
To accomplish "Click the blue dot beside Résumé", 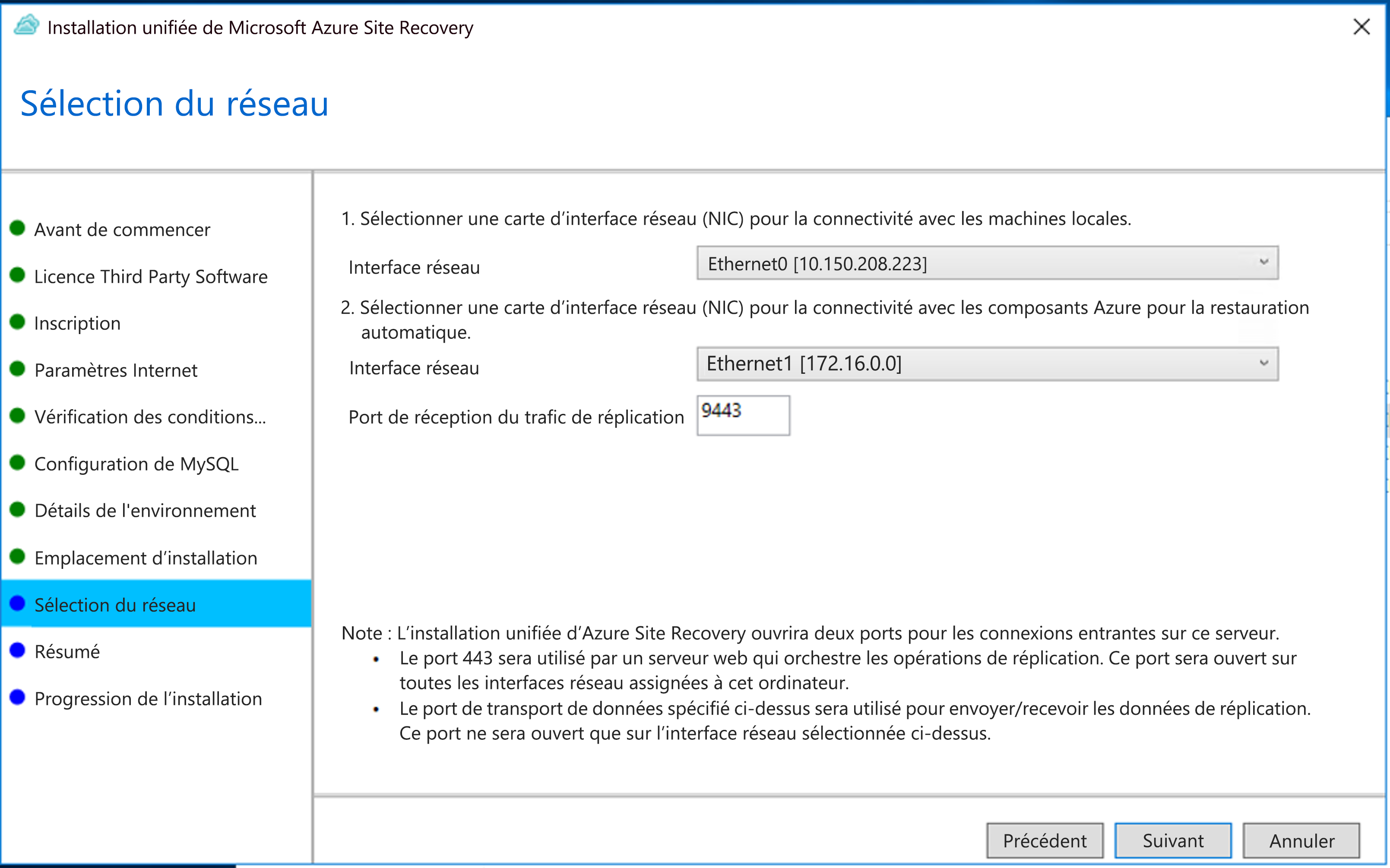I will [17, 650].
